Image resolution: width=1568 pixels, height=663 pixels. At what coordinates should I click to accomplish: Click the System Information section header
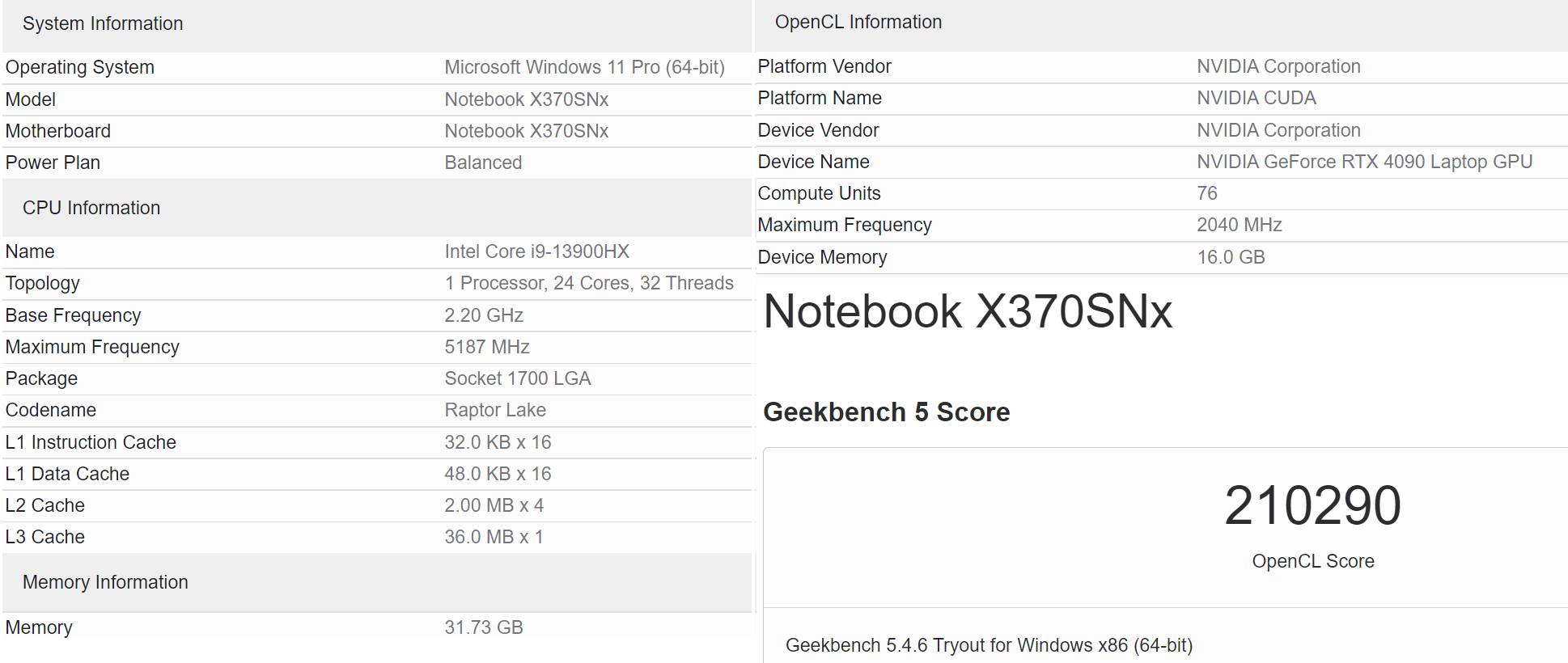(x=103, y=24)
